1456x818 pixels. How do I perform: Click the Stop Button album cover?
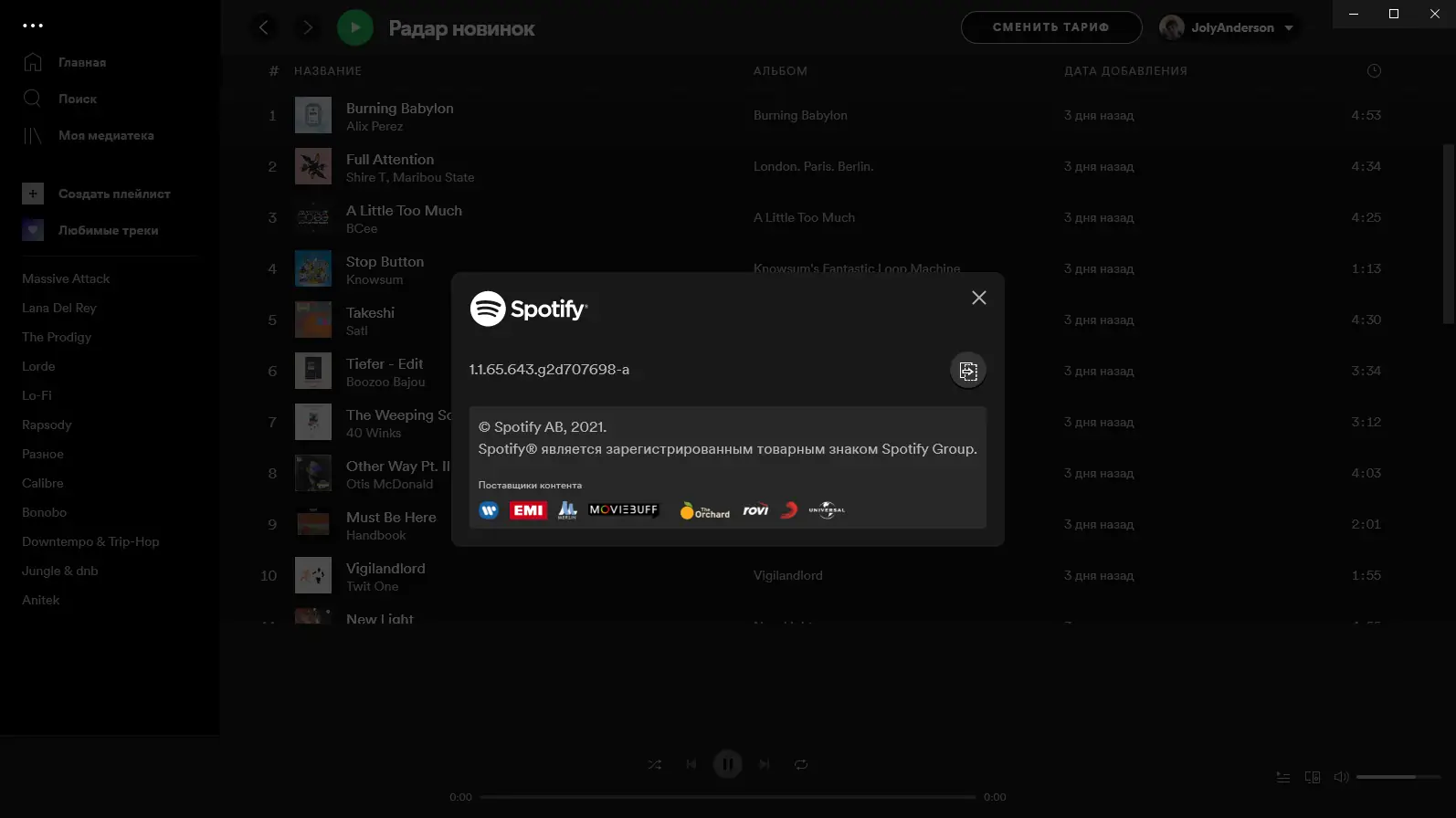tap(313, 268)
